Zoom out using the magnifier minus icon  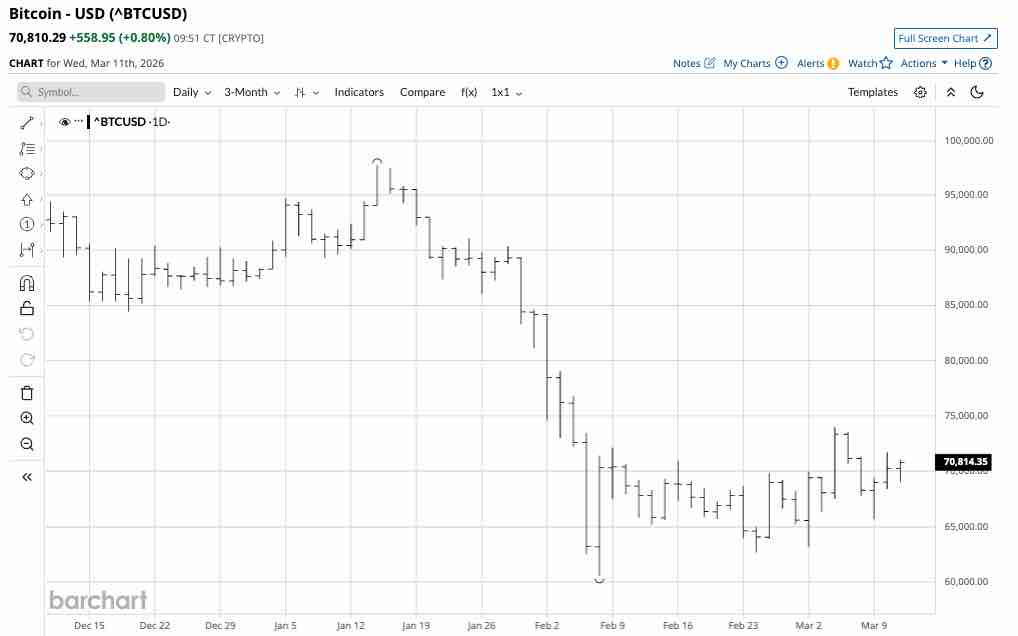[27, 444]
